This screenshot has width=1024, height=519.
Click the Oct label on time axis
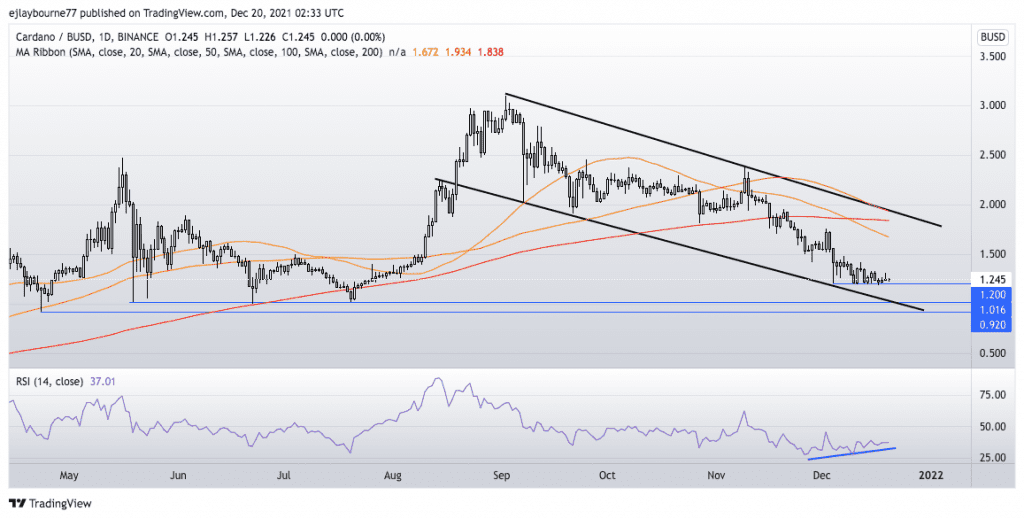[x=607, y=475]
